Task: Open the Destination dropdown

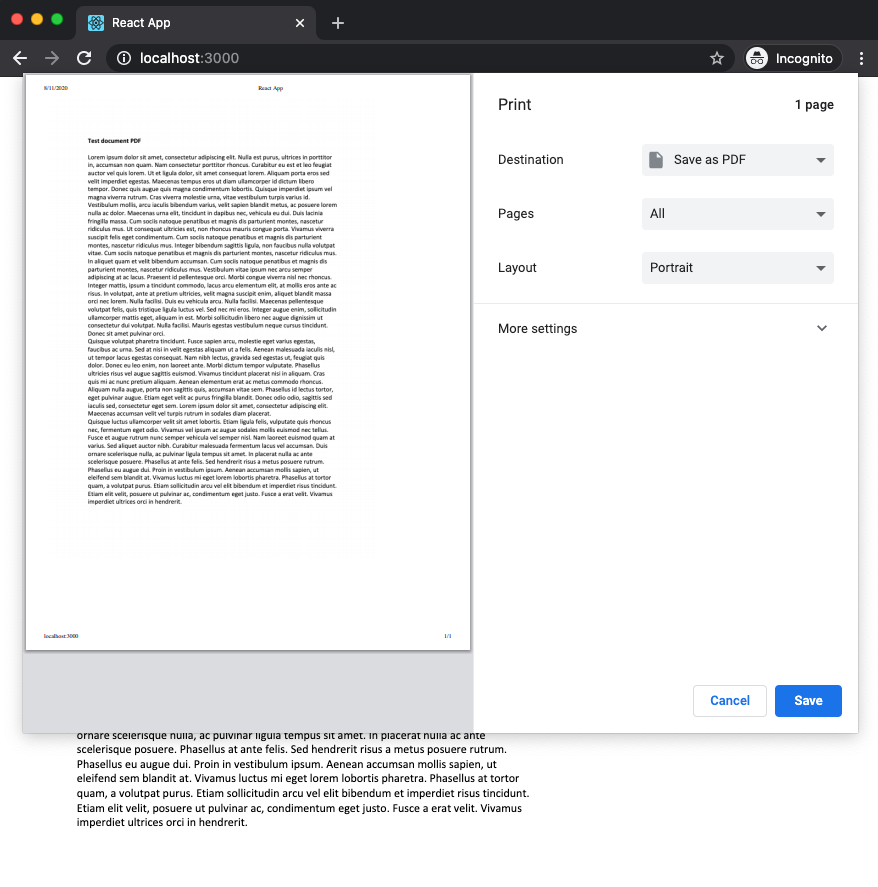Action: (737, 159)
